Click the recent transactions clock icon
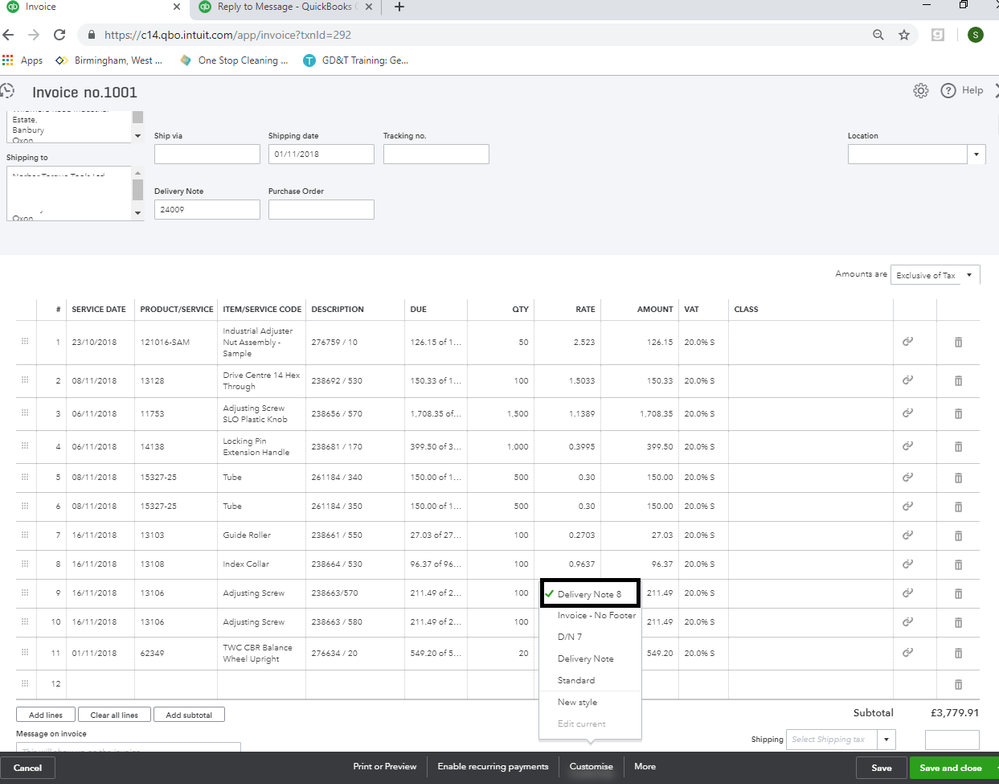Image resolution: width=999 pixels, height=784 pixels. click(7, 91)
